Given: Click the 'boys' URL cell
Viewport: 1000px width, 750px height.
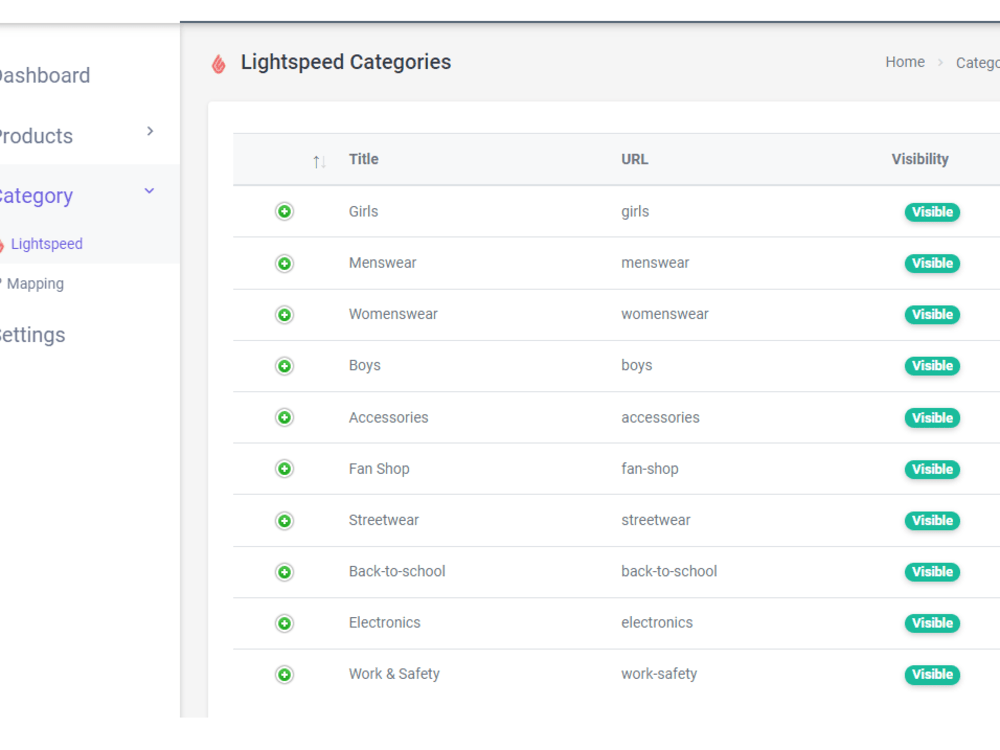Looking at the screenshot, I should (636, 365).
